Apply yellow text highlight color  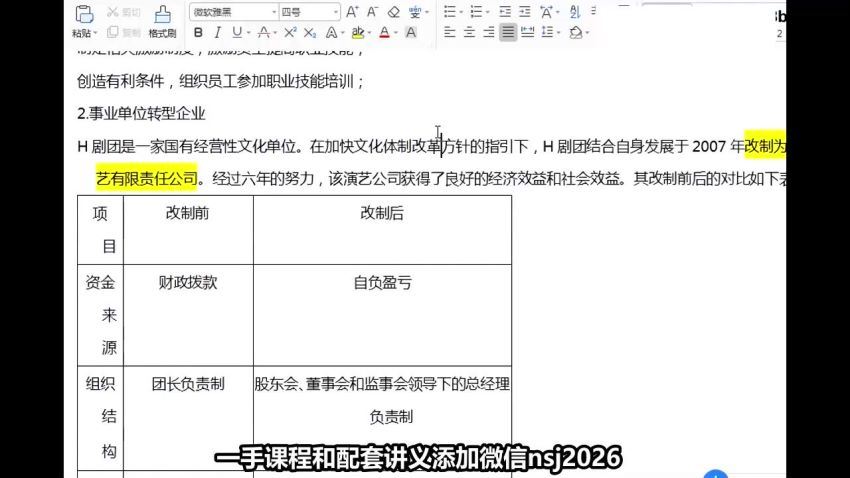point(357,33)
